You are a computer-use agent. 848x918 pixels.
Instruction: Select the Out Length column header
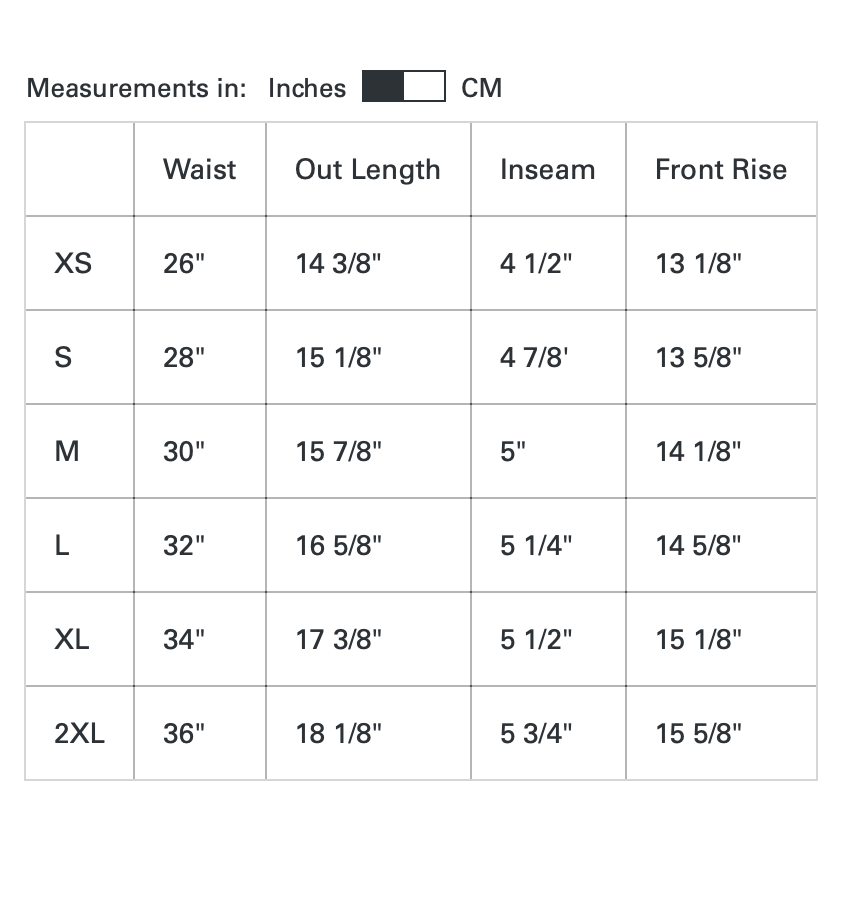367,170
